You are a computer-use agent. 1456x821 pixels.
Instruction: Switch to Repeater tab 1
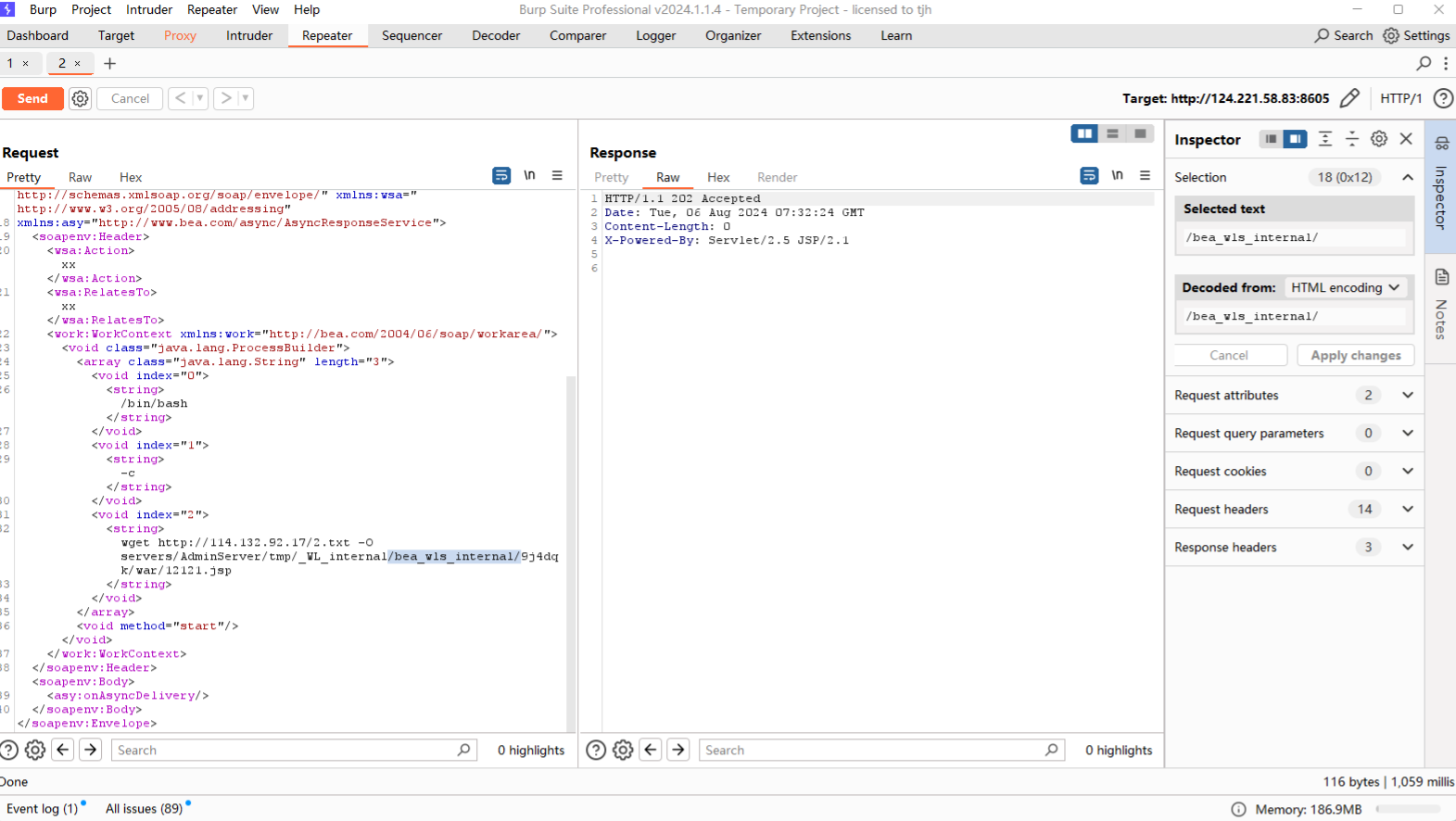point(10,63)
